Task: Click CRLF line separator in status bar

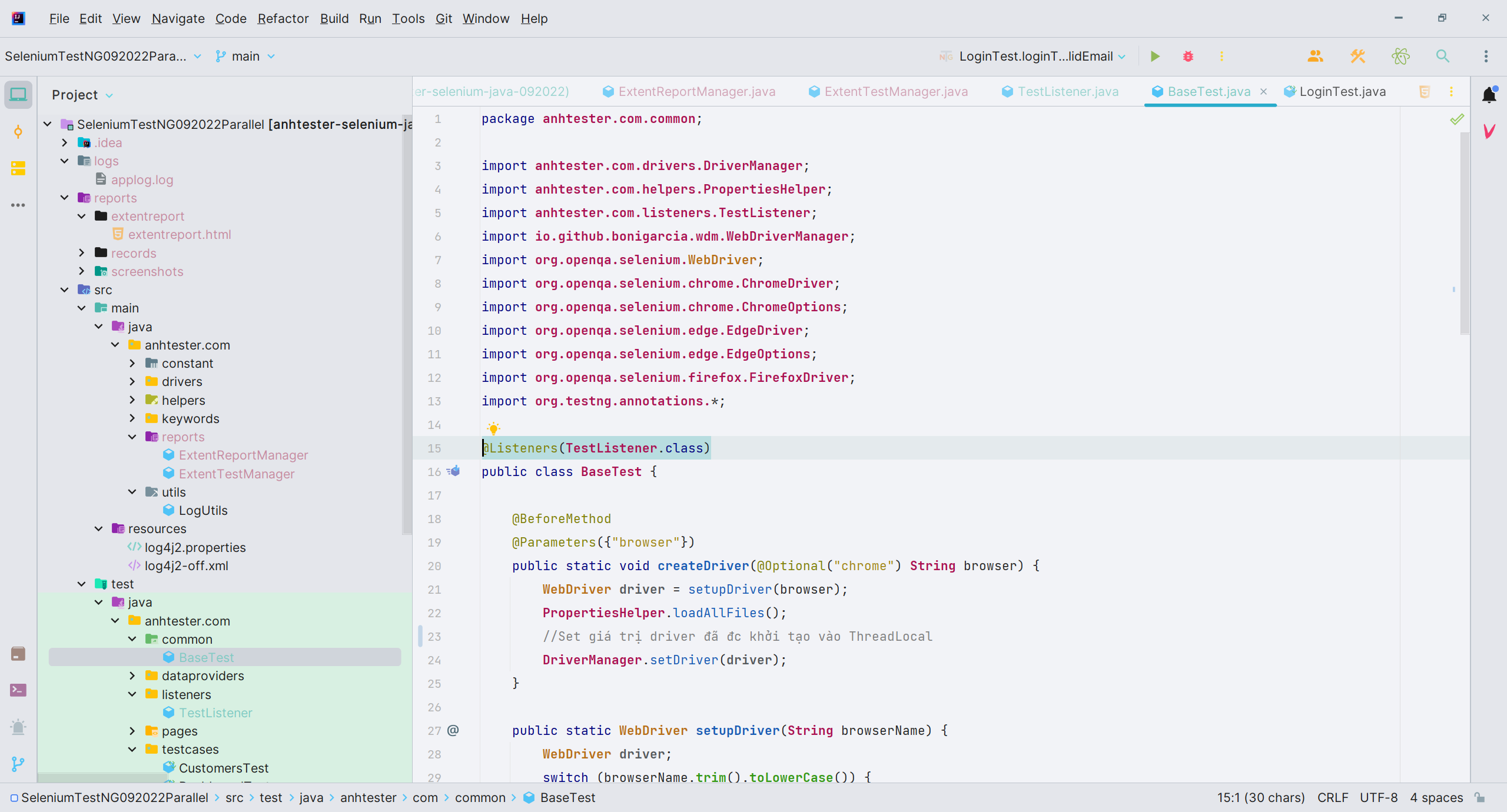Action: (x=1332, y=798)
